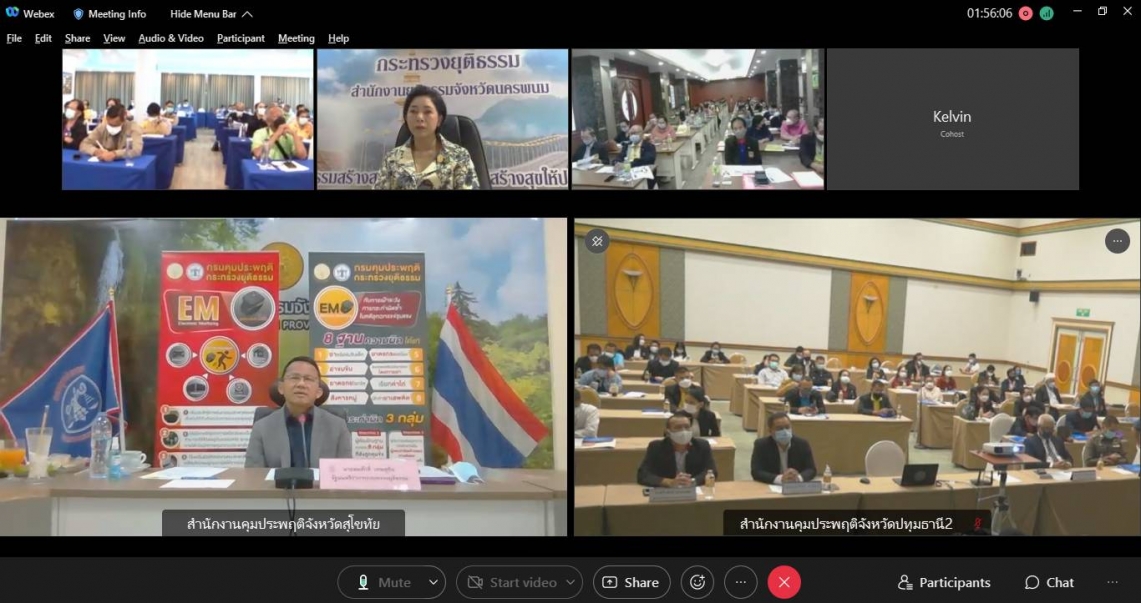
Task: Open the Edit menu
Action: [43, 39]
